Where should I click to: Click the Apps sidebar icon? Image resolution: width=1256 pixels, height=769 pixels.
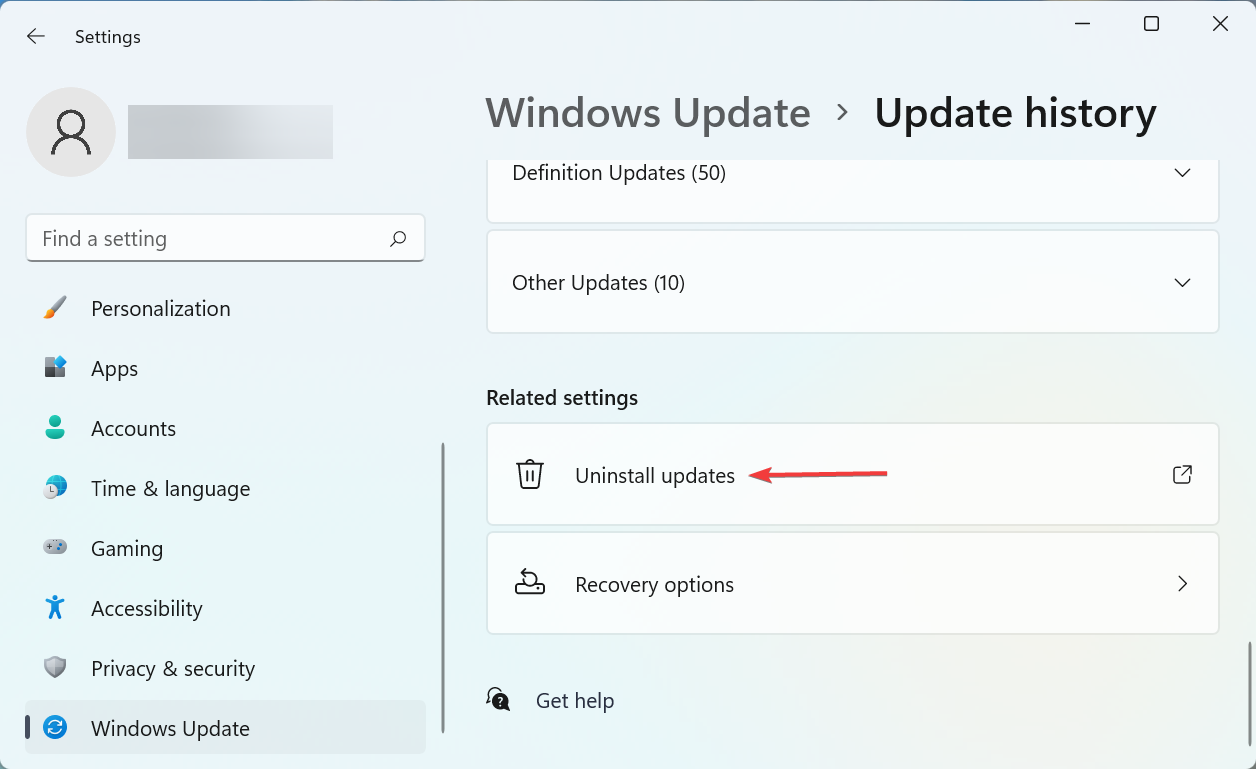[55, 368]
